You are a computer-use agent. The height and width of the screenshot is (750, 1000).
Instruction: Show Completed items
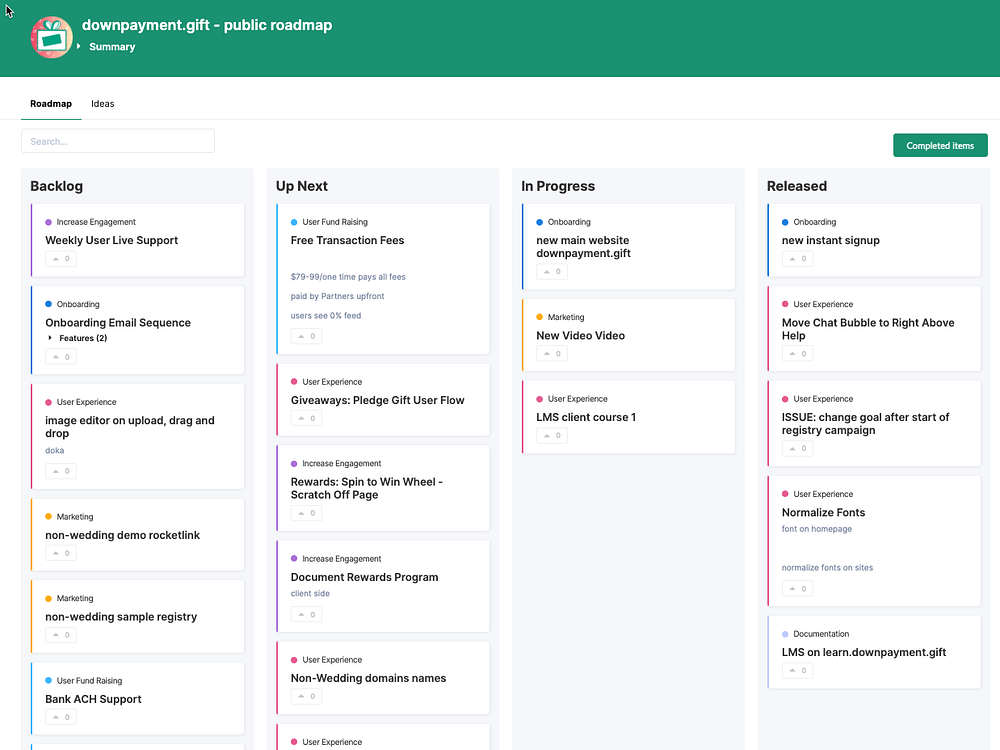[x=940, y=145]
